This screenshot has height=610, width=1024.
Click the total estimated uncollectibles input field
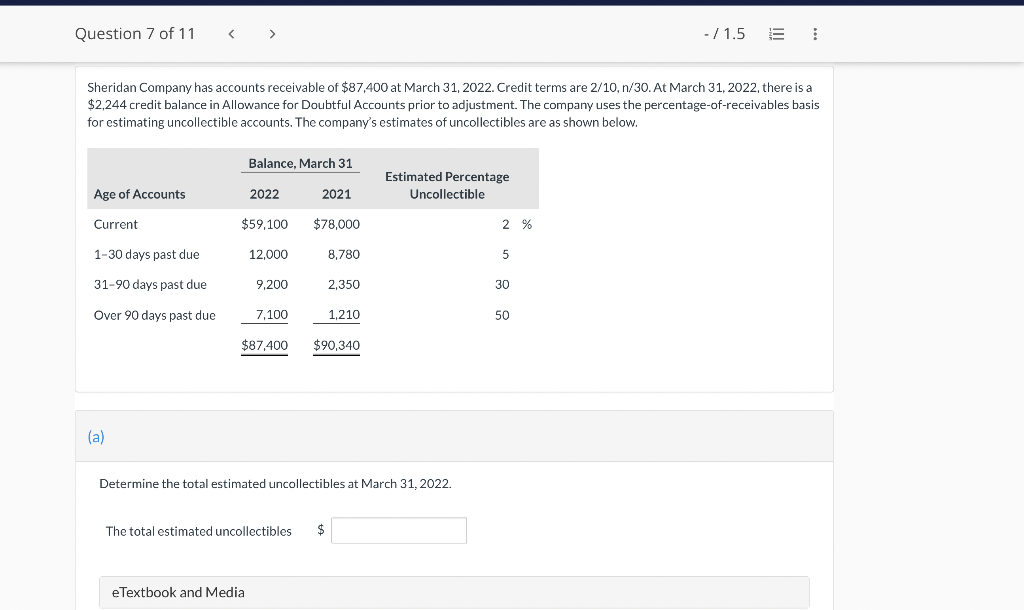pos(399,530)
